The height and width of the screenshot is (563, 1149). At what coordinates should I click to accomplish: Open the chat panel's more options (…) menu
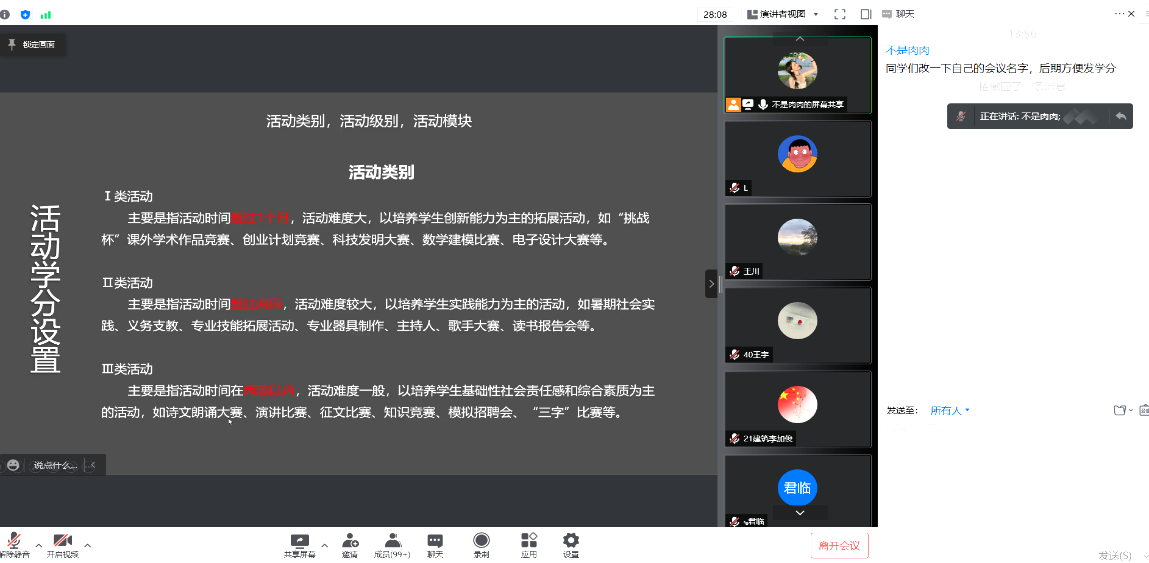tap(1119, 14)
